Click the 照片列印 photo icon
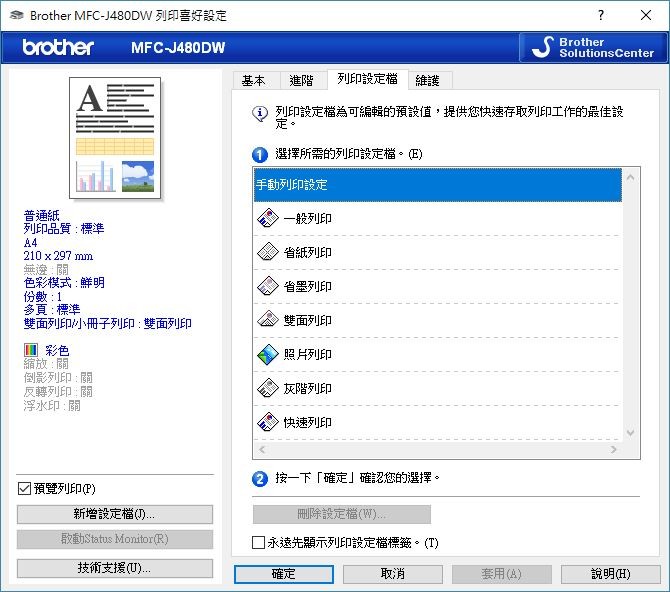670x592 pixels. (x=268, y=354)
